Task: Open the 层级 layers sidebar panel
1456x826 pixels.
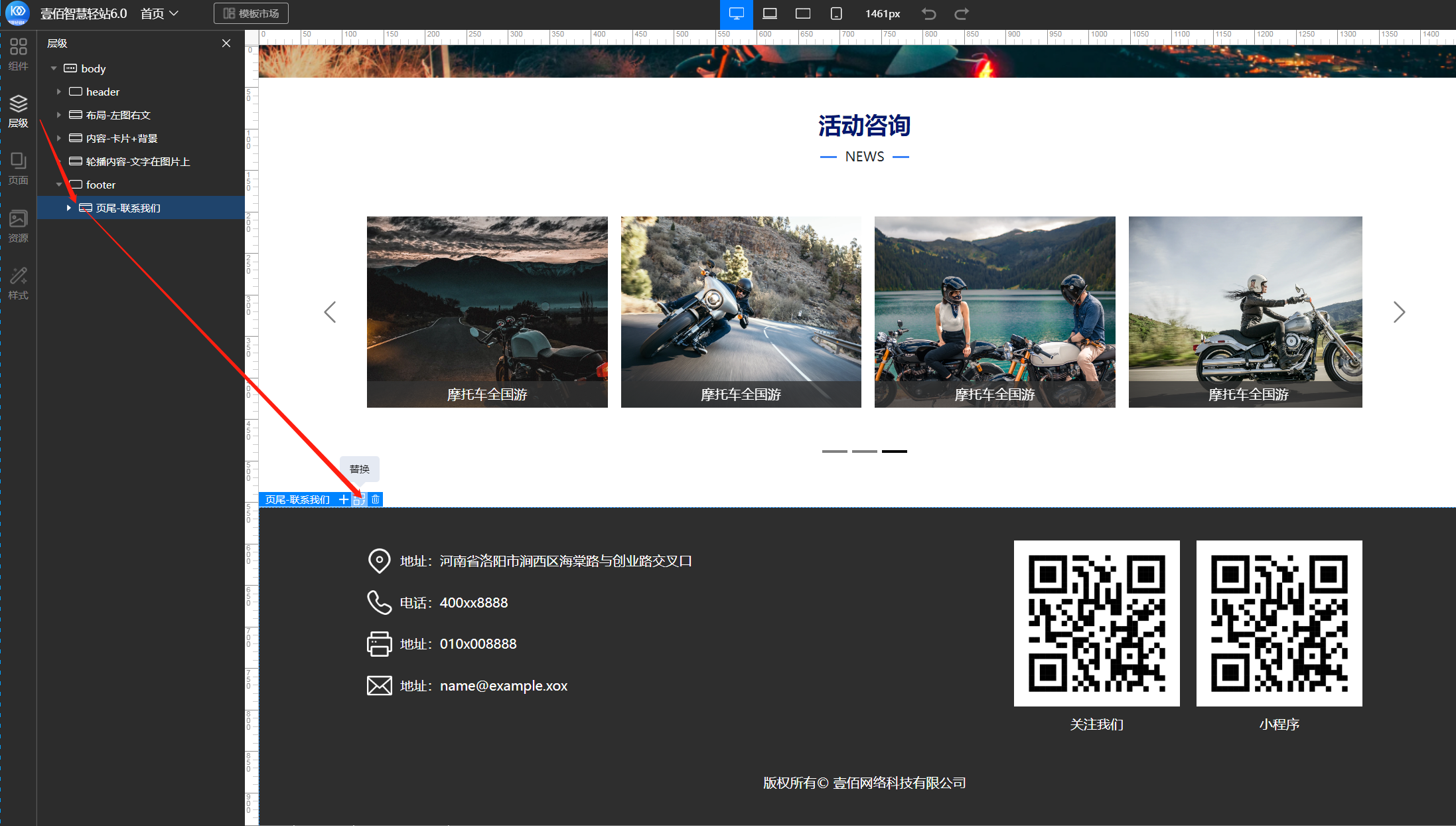Action: point(18,111)
